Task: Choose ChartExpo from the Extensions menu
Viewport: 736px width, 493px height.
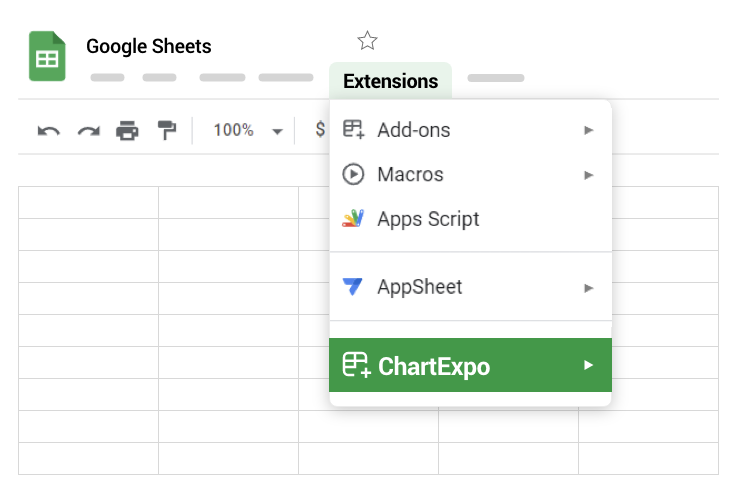Action: point(470,365)
